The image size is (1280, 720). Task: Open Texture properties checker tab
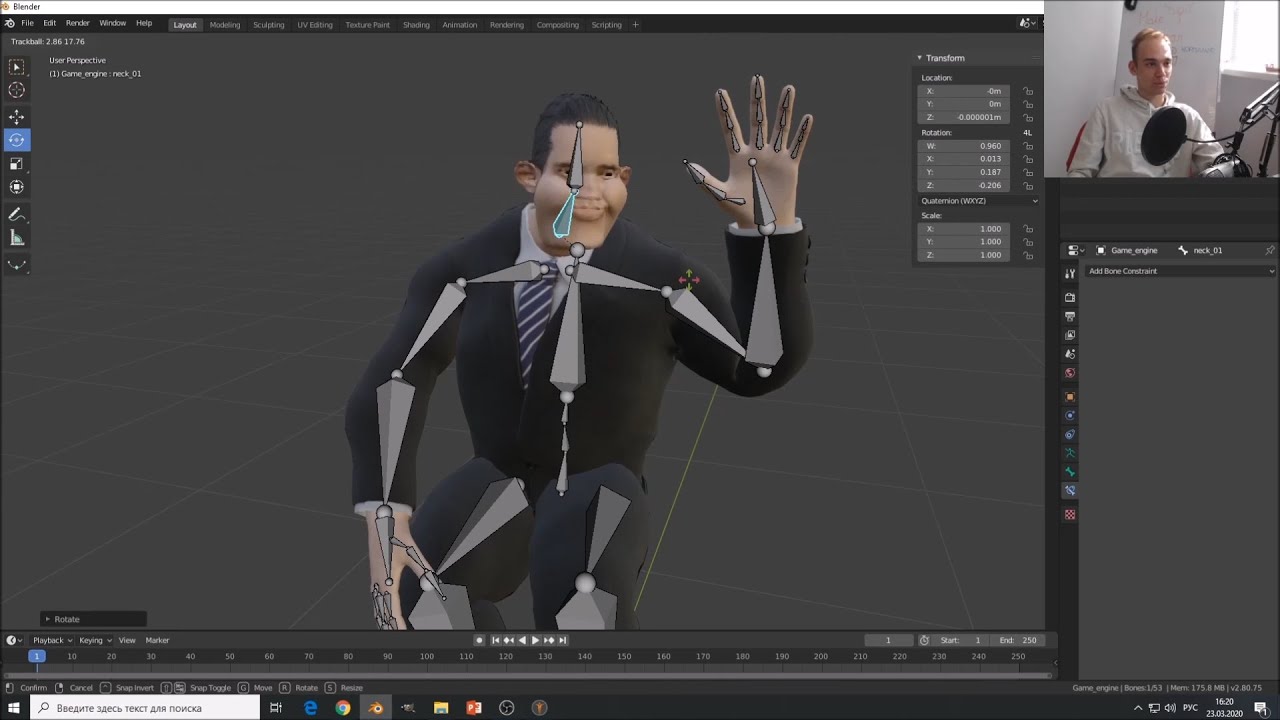(1070, 514)
